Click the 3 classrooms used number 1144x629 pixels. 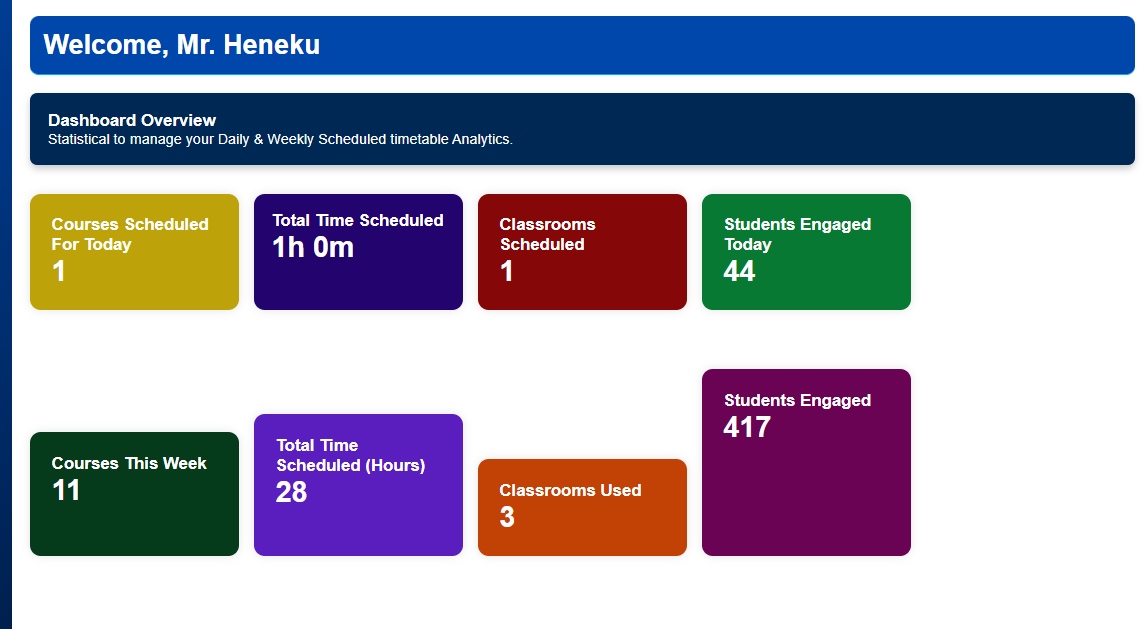point(507,517)
